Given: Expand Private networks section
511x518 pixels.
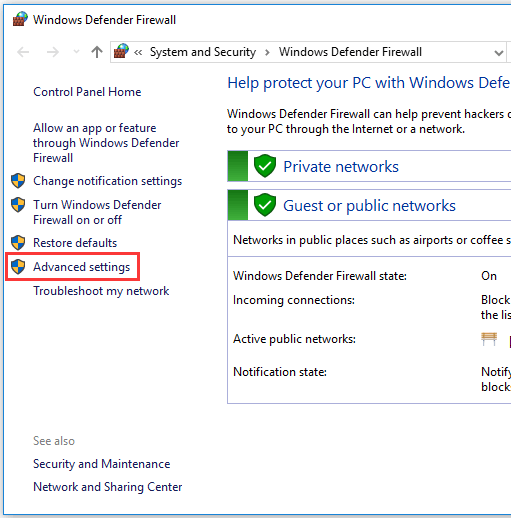Looking at the screenshot, I should click(x=341, y=166).
